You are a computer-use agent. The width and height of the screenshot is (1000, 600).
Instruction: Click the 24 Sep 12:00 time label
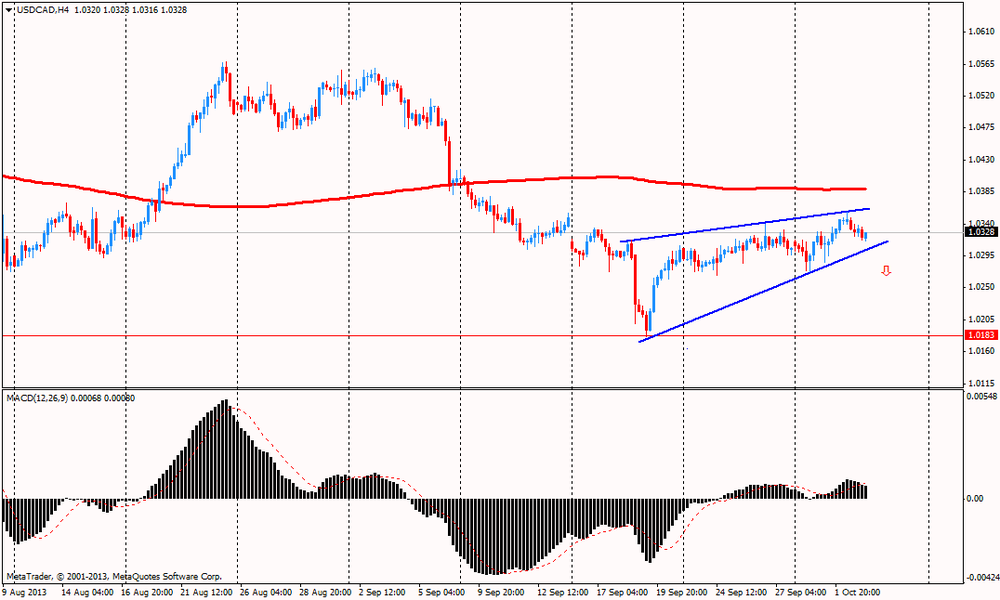[742, 592]
